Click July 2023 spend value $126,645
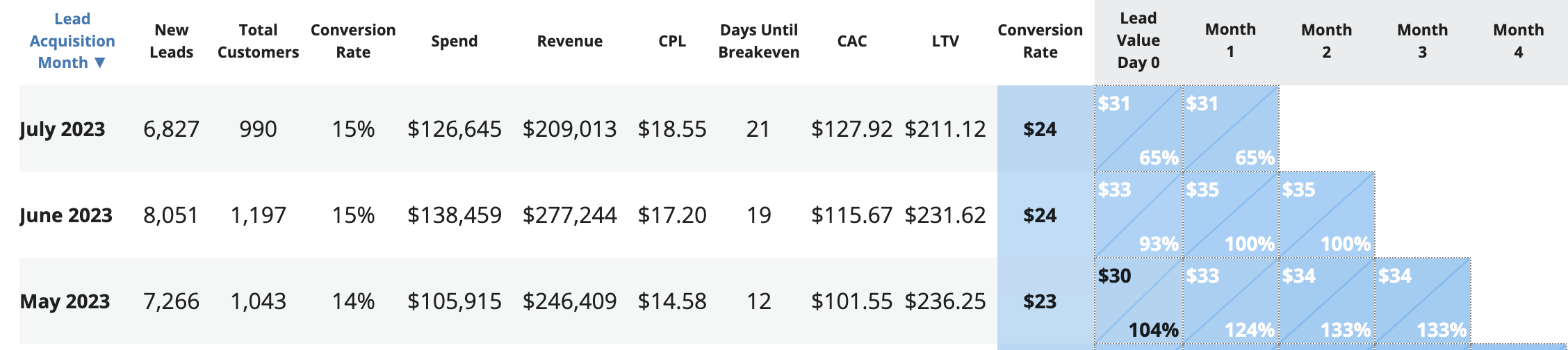This screenshot has width=1568, height=350. coord(454,129)
